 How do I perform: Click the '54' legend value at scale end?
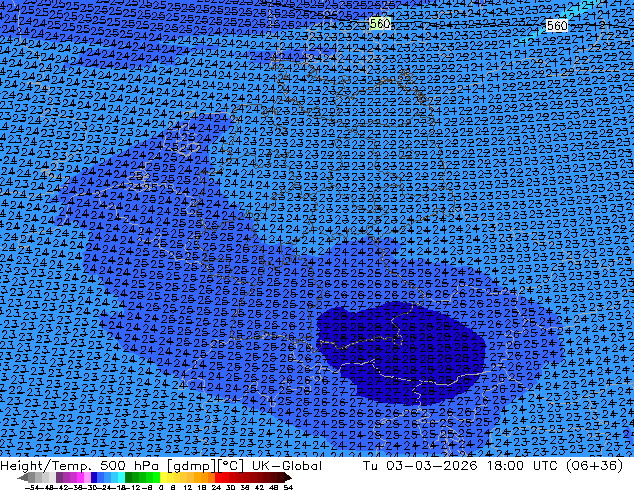pos(288,487)
